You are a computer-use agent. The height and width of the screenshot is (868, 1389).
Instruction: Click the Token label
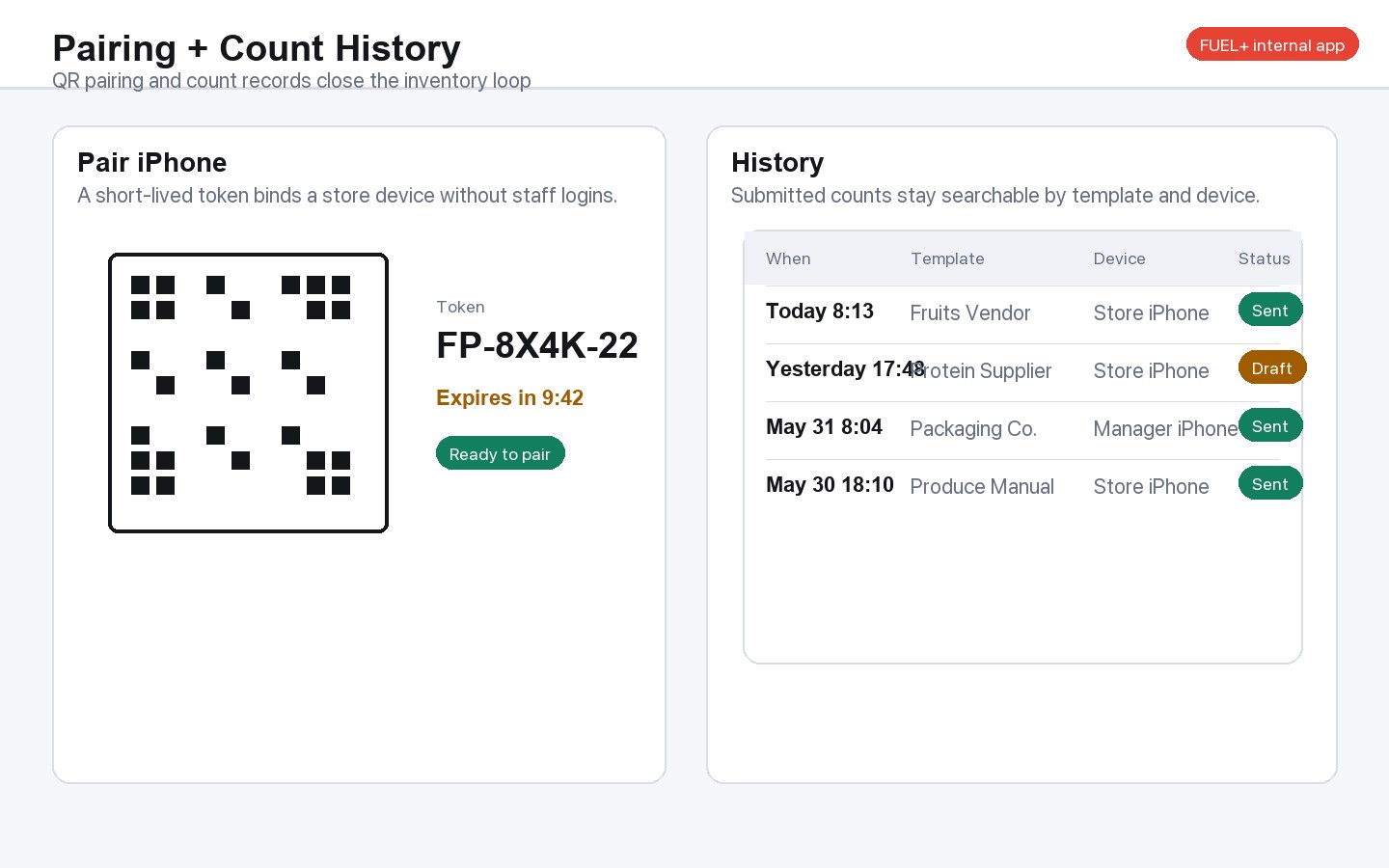pyautogui.click(x=460, y=307)
